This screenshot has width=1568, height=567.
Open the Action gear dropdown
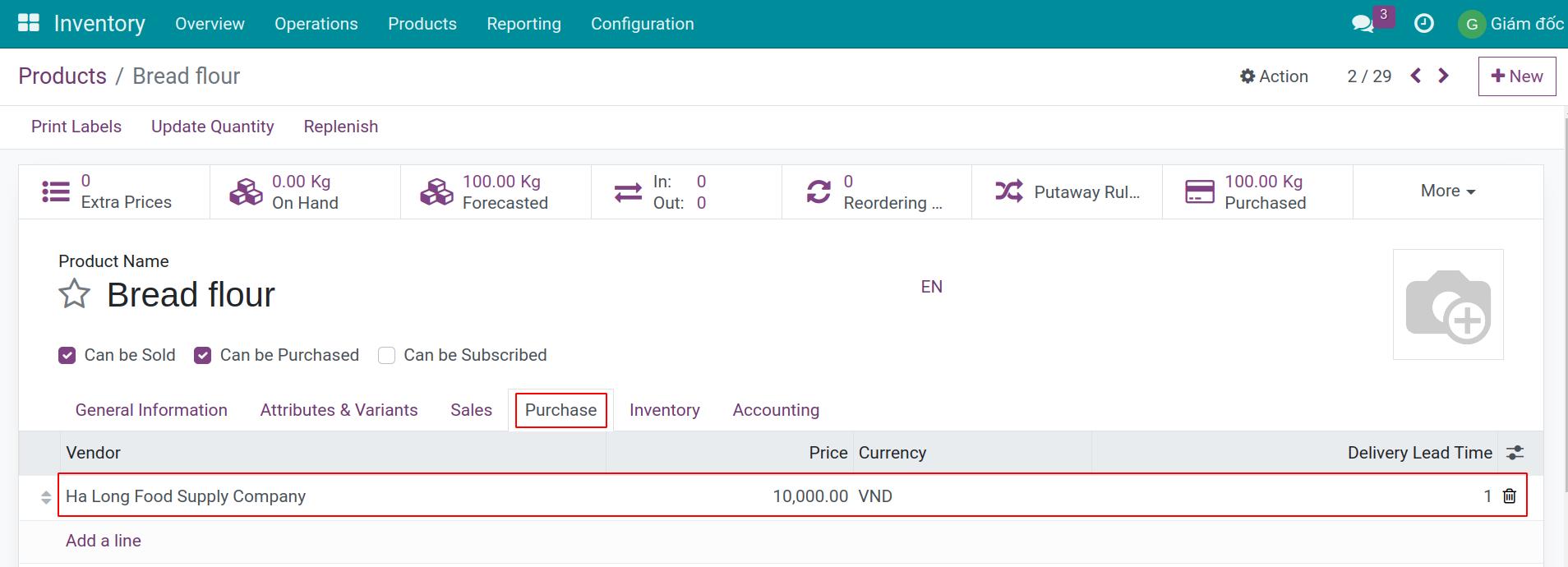point(1274,76)
